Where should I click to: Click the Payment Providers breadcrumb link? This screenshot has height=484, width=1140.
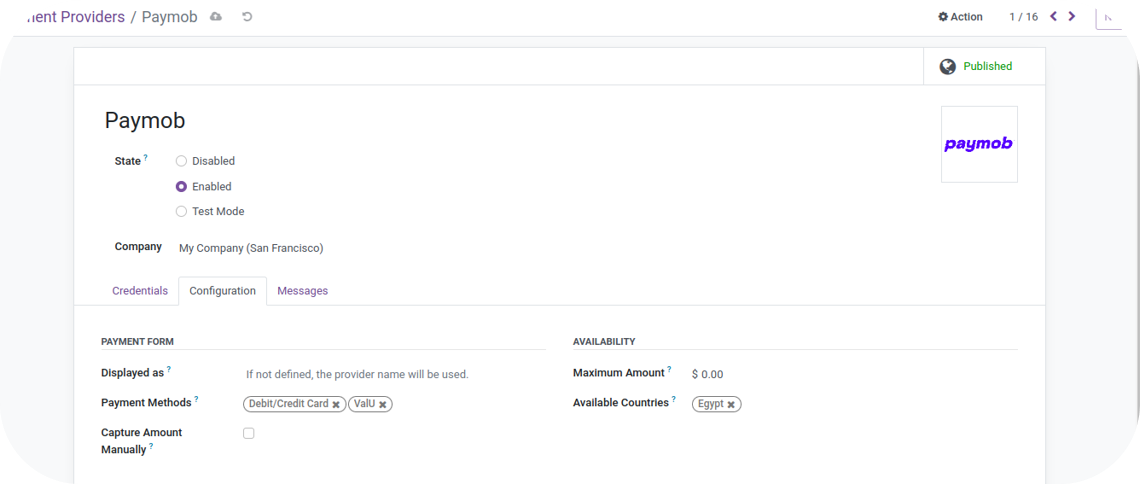pyautogui.click(x=68, y=17)
